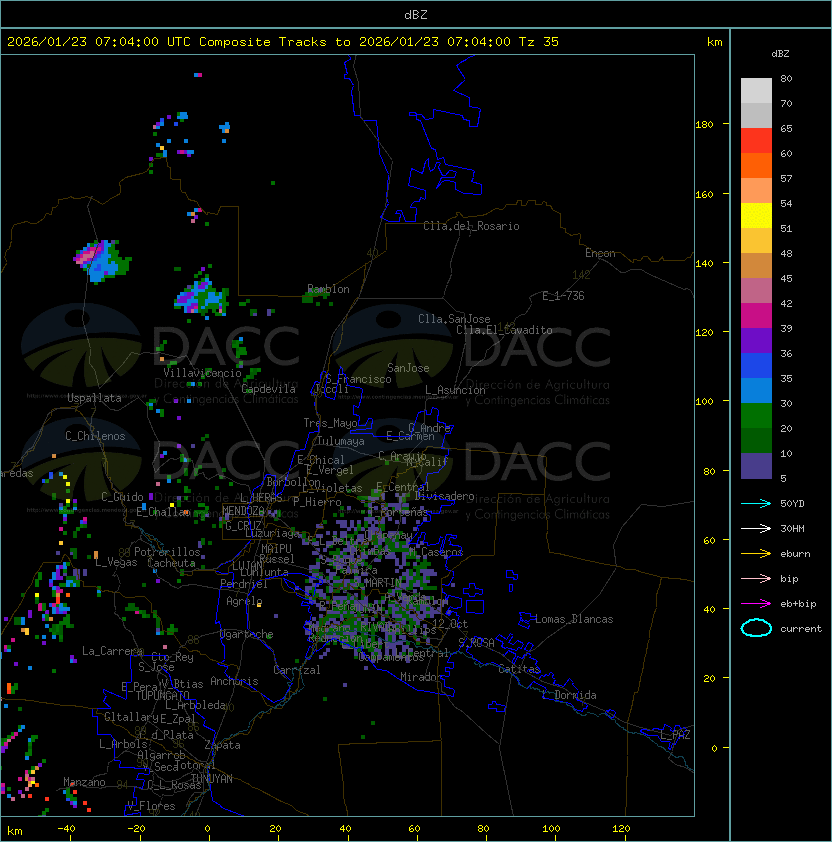The image size is (832, 842).
Task: Click the La_Carrera map label
Action: 112,651
